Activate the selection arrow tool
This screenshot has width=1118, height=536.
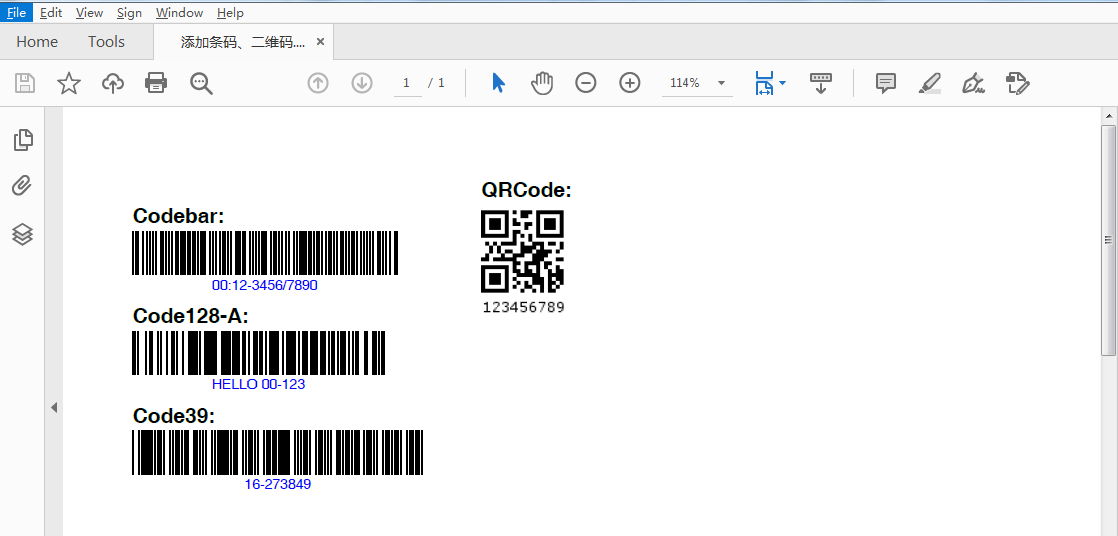click(498, 83)
